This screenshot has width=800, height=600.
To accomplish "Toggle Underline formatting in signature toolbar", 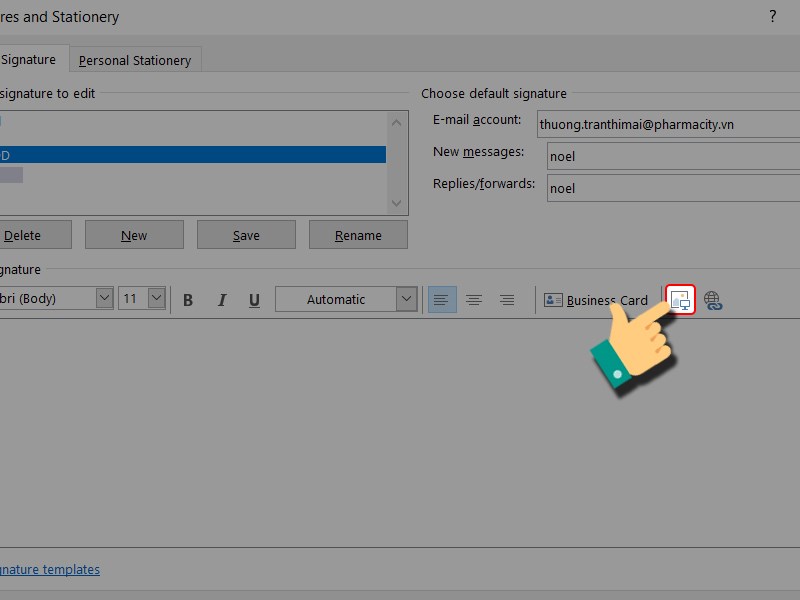I will tap(254, 300).
